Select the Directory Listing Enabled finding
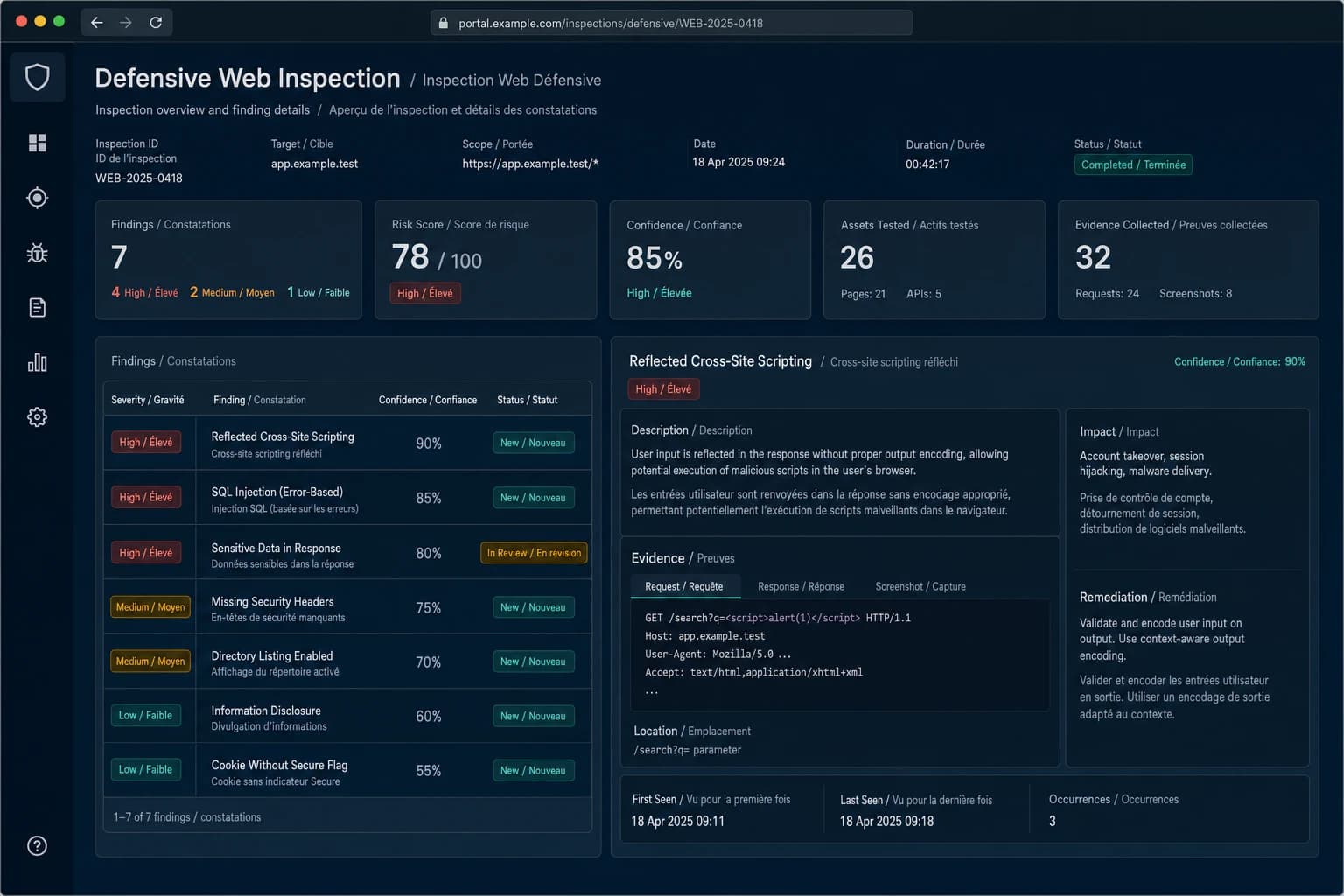 coord(347,661)
